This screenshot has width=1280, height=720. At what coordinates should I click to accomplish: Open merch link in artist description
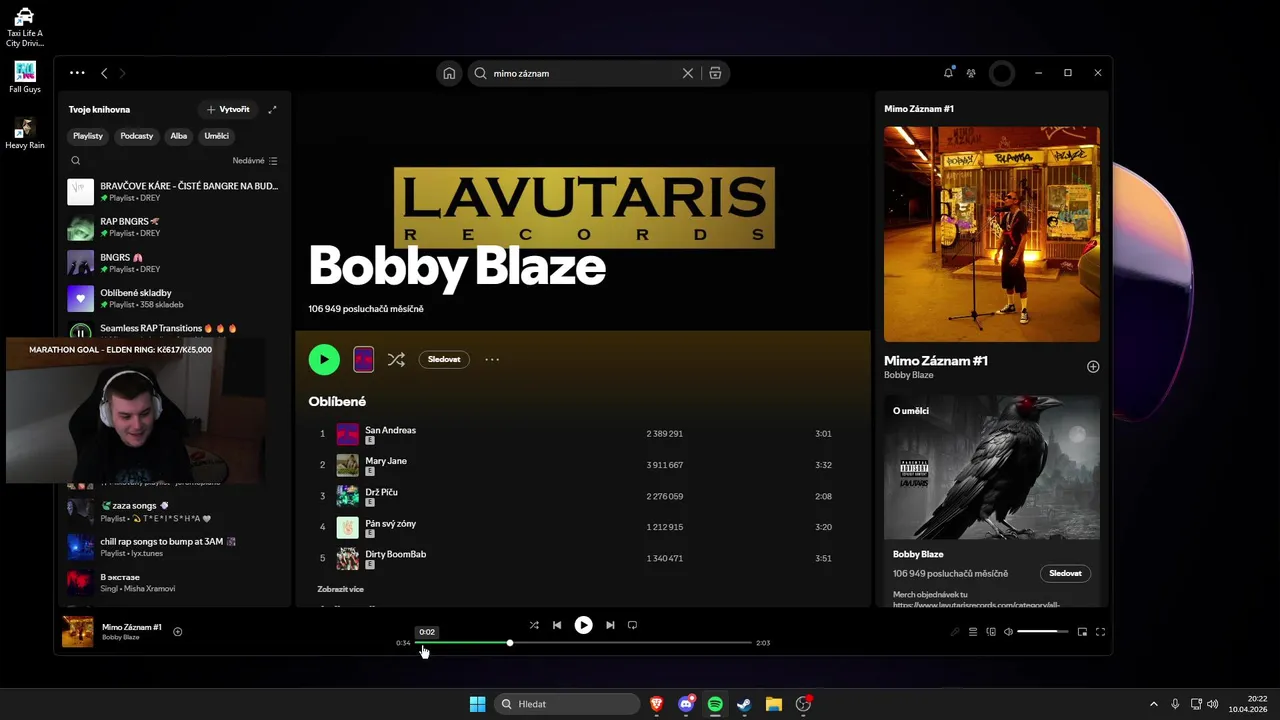coord(976,605)
